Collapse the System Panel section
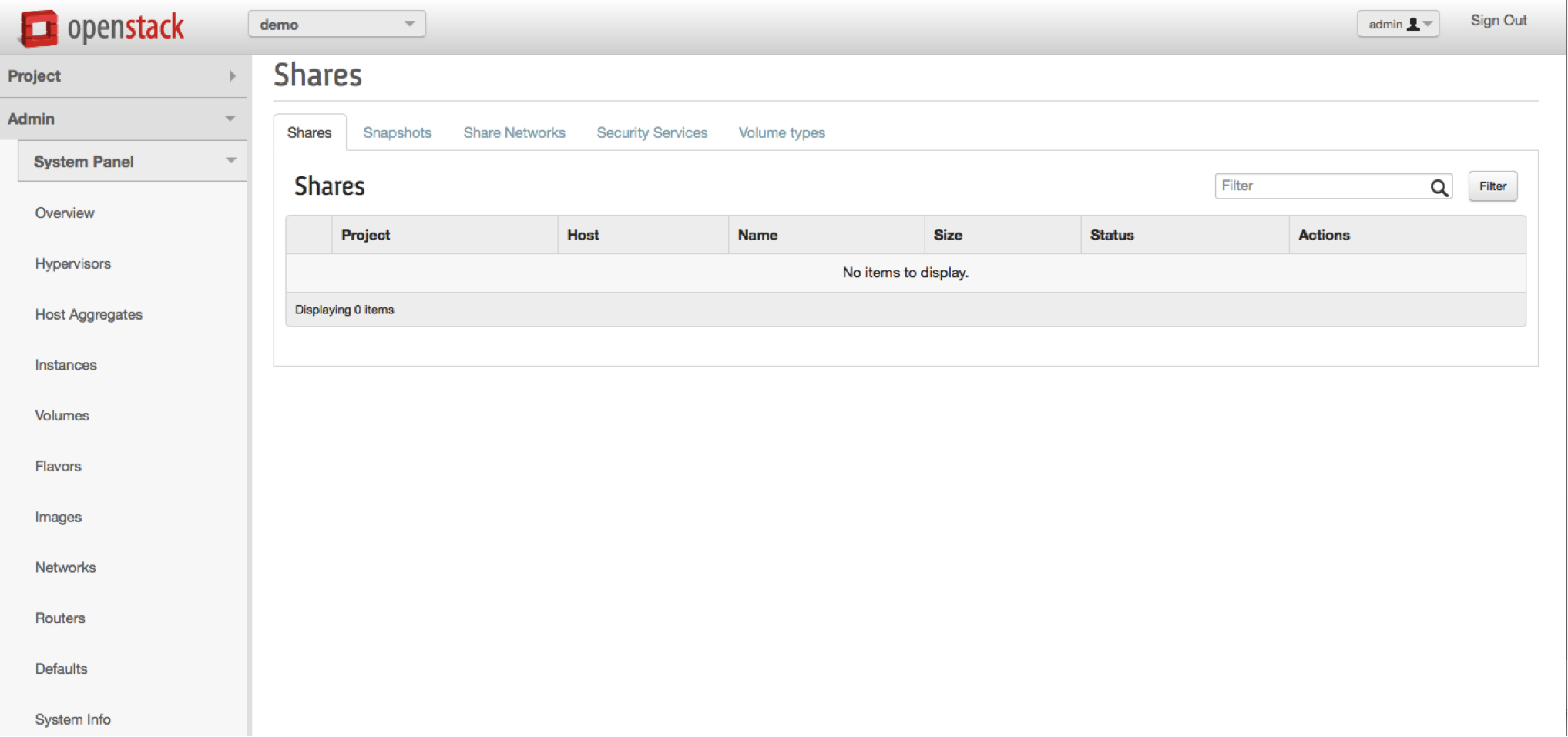This screenshot has width=1568, height=737. click(x=133, y=161)
